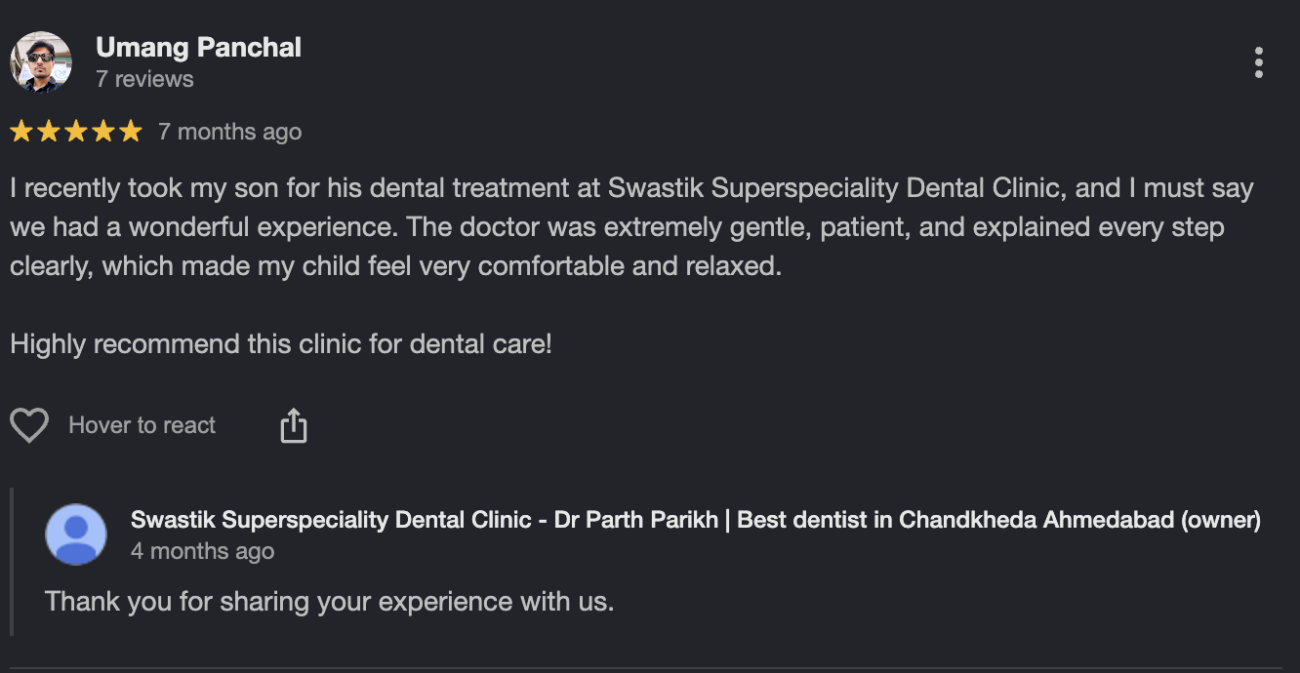Click the 'Hover to react' label

(x=142, y=425)
